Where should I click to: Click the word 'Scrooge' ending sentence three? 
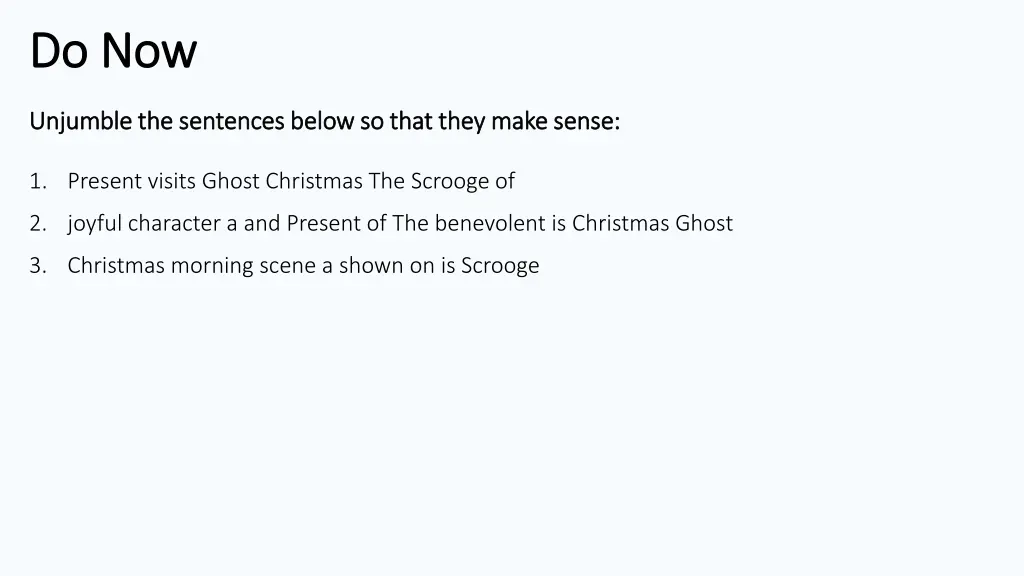tap(500, 267)
